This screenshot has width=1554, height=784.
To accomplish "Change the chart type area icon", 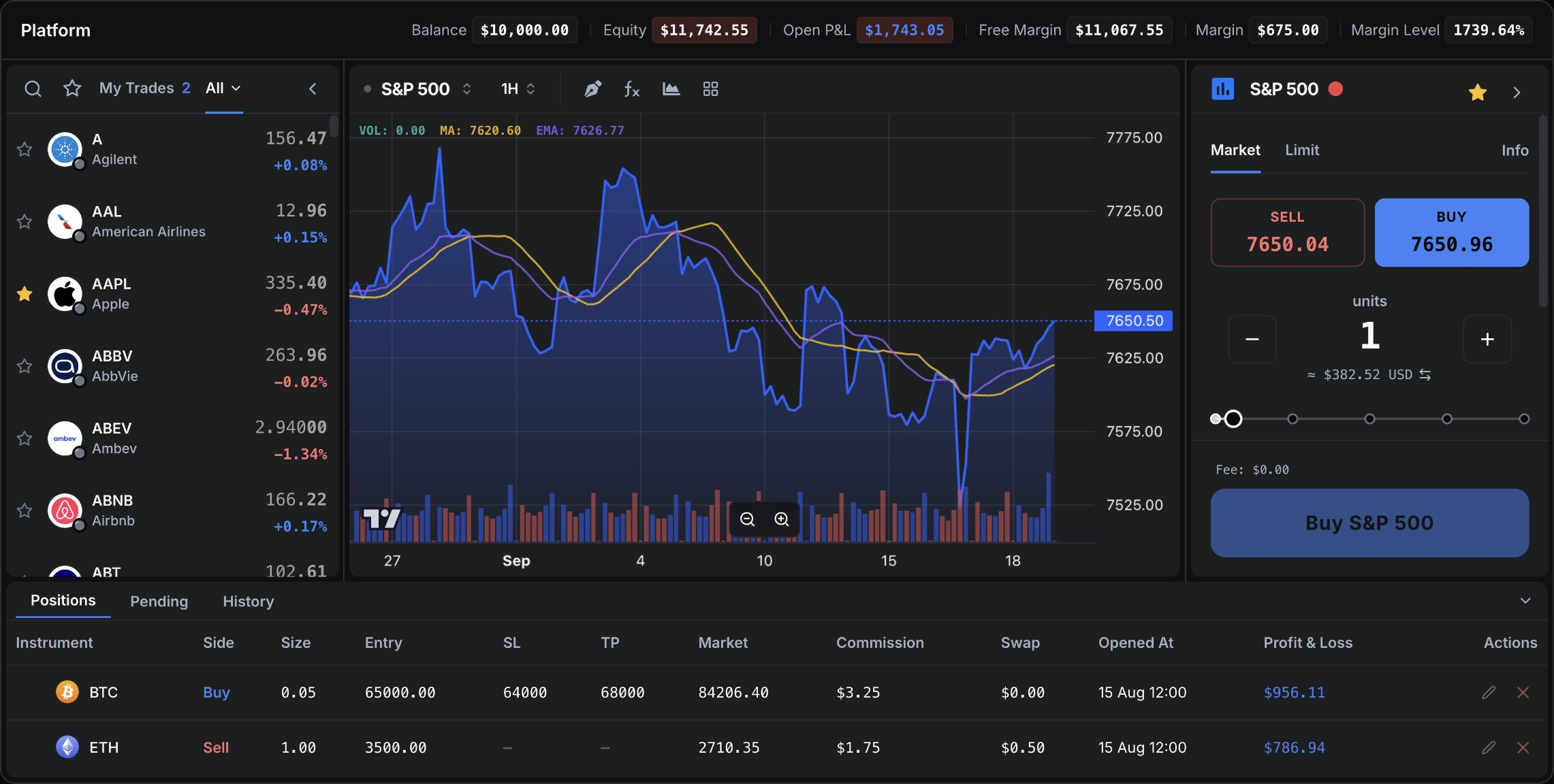I will 671,89.
